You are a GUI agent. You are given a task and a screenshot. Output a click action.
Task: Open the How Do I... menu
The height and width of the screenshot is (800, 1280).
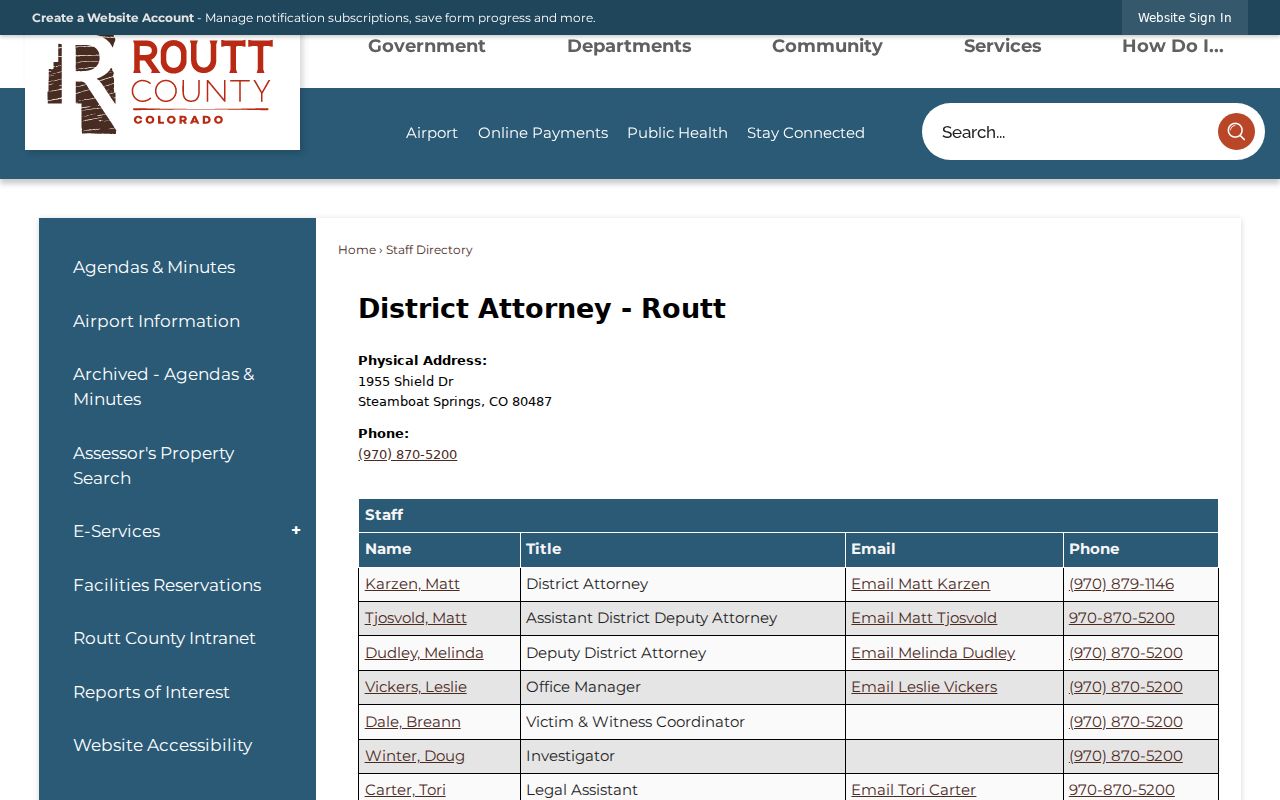[x=1172, y=46]
